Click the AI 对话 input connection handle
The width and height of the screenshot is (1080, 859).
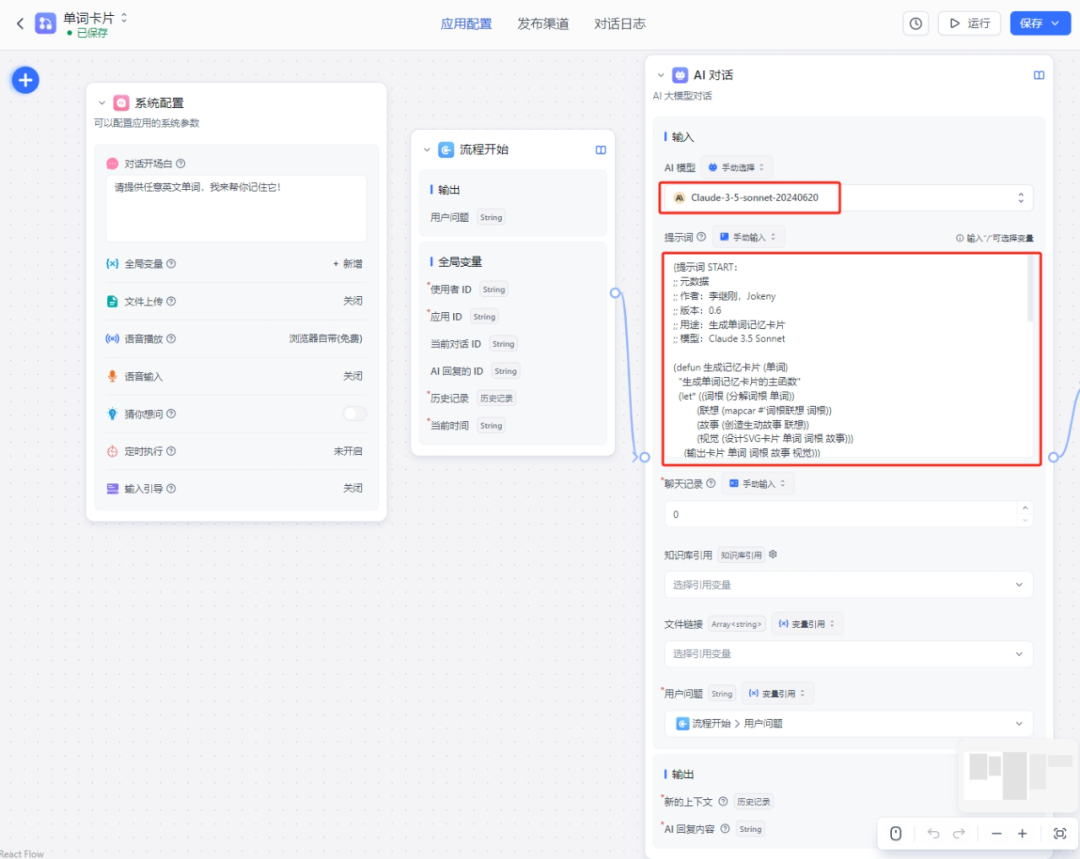[645, 457]
